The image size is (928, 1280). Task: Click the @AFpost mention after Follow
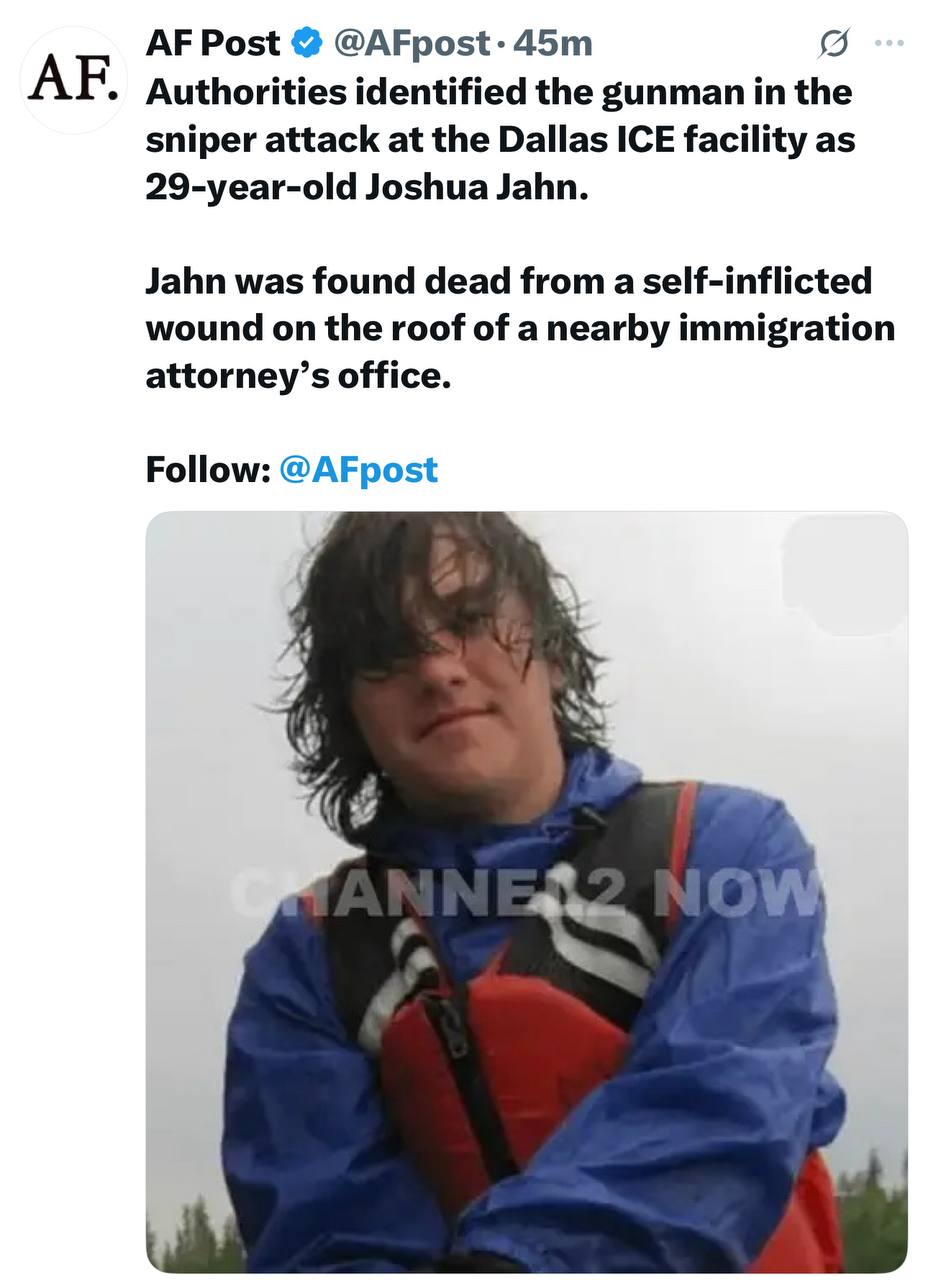click(359, 469)
